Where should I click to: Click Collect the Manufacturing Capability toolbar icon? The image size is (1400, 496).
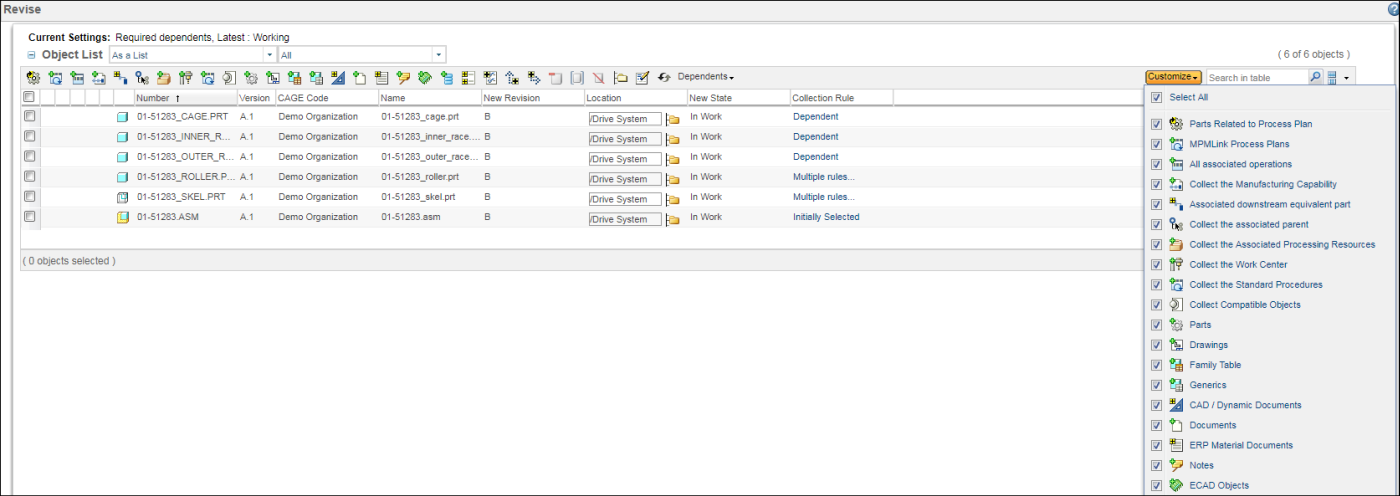tap(98, 77)
